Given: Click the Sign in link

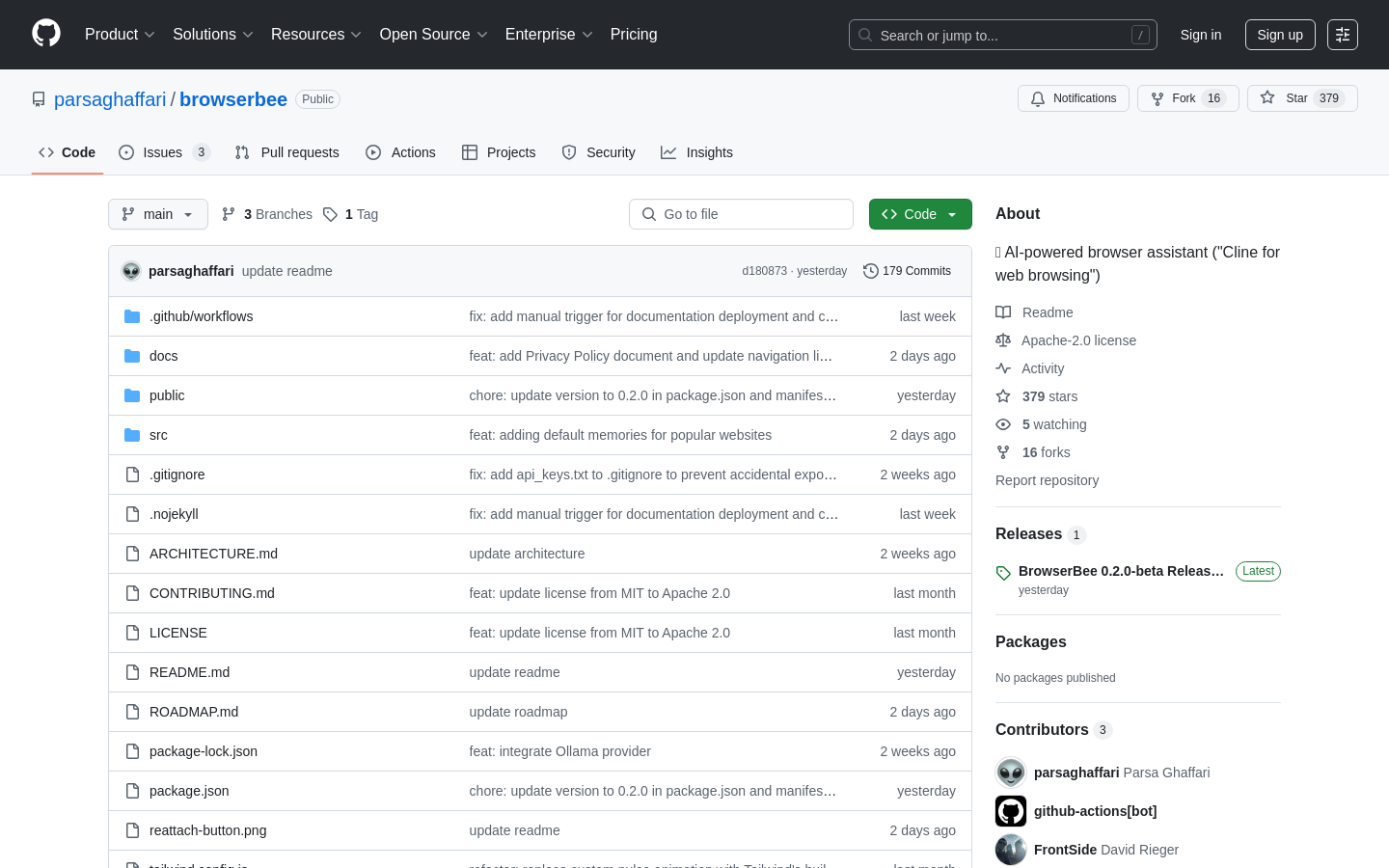Looking at the screenshot, I should [x=1201, y=35].
